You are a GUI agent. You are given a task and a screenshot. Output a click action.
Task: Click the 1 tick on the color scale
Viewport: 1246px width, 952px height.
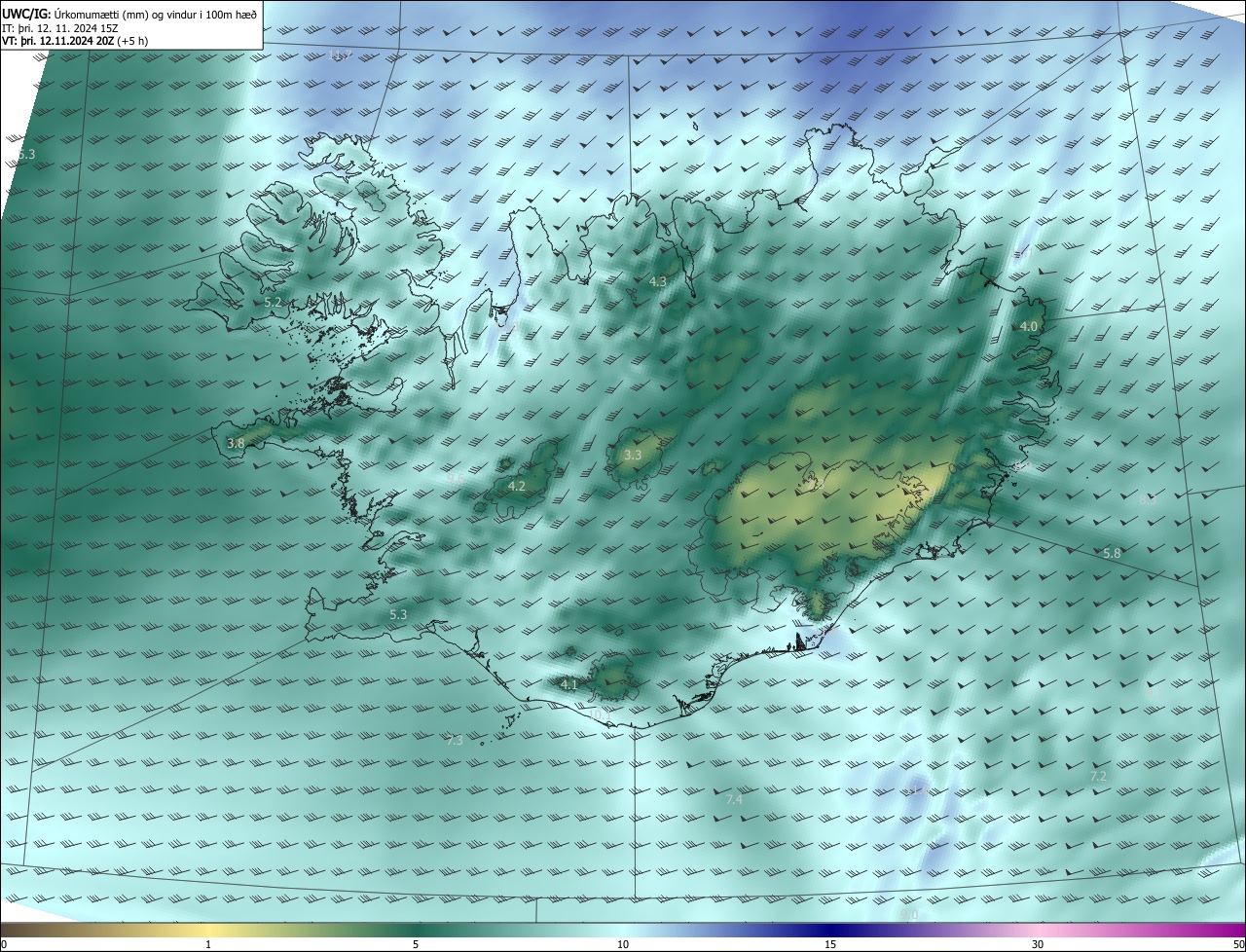208,944
